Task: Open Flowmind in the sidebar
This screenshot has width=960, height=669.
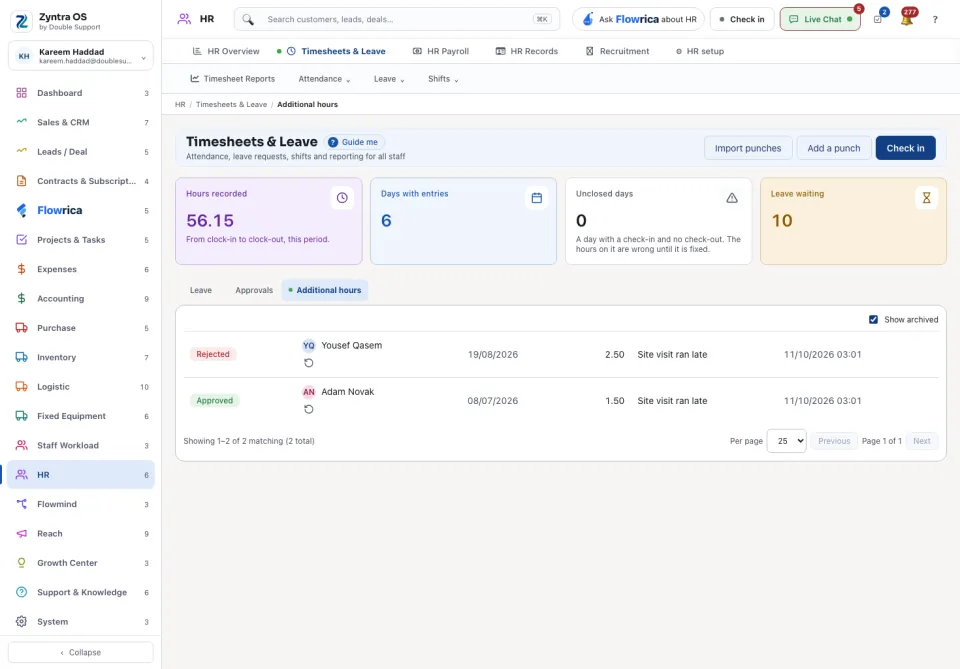Action: (x=81, y=504)
